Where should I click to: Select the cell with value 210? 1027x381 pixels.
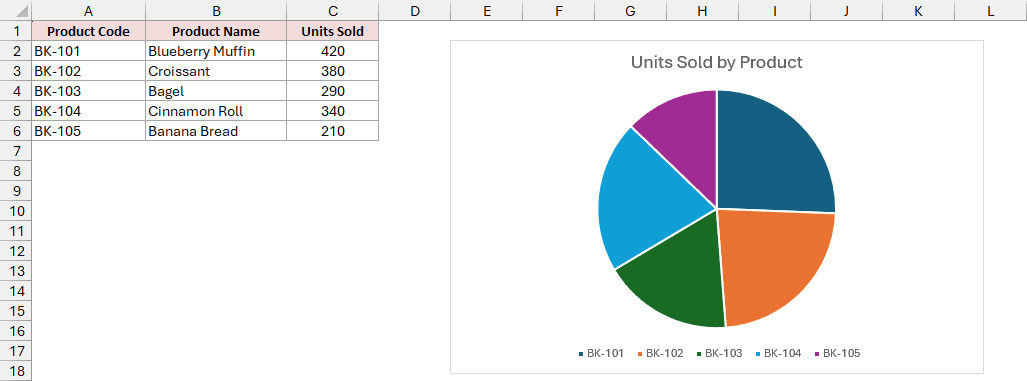point(333,131)
